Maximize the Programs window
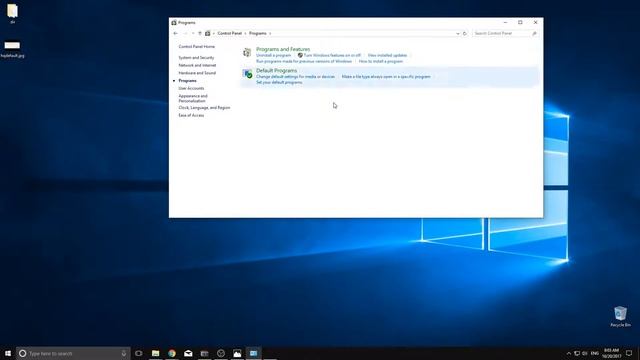The height and width of the screenshot is (360, 640). (520, 22)
